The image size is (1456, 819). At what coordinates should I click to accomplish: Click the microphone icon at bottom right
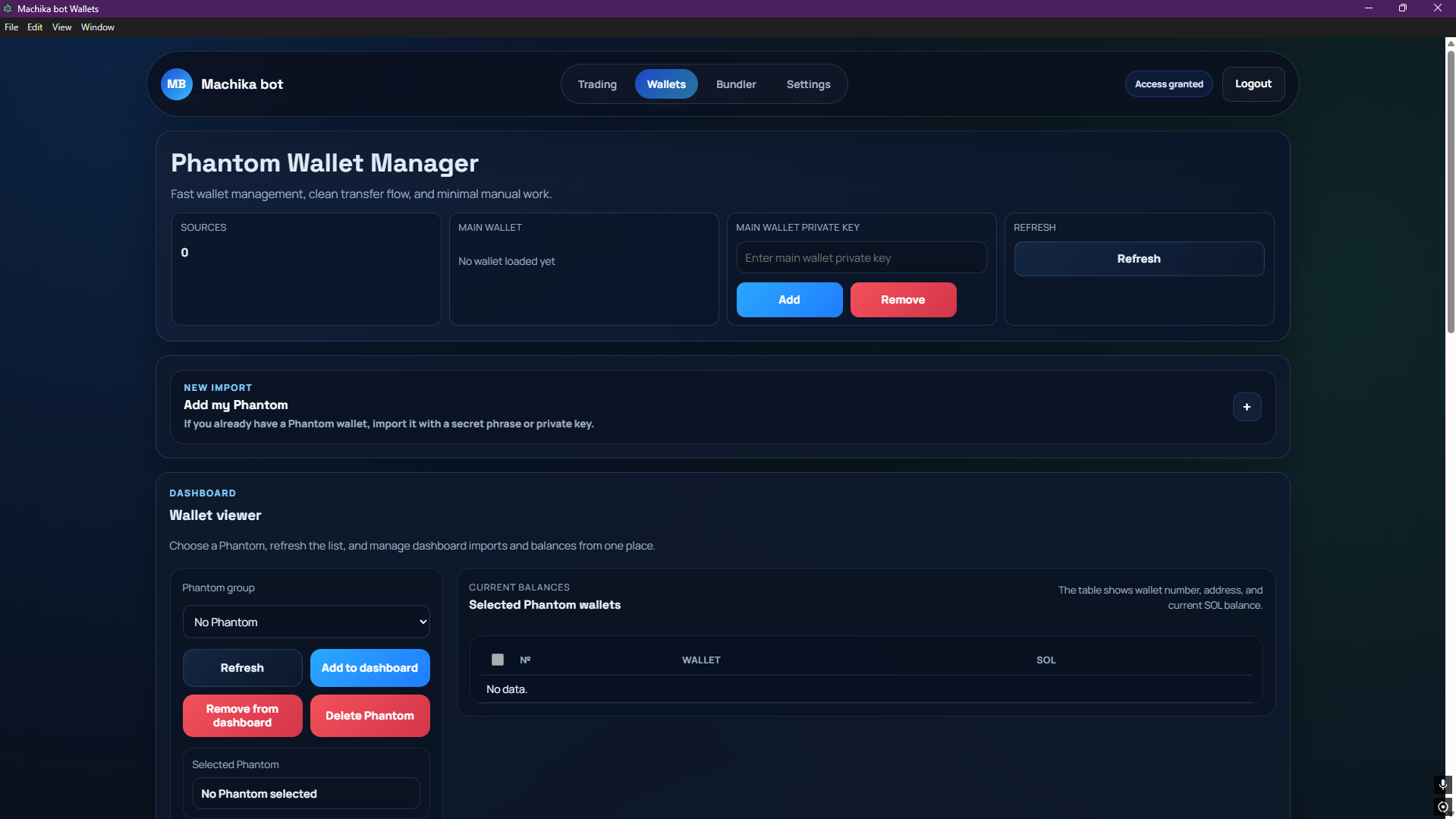tap(1443, 784)
